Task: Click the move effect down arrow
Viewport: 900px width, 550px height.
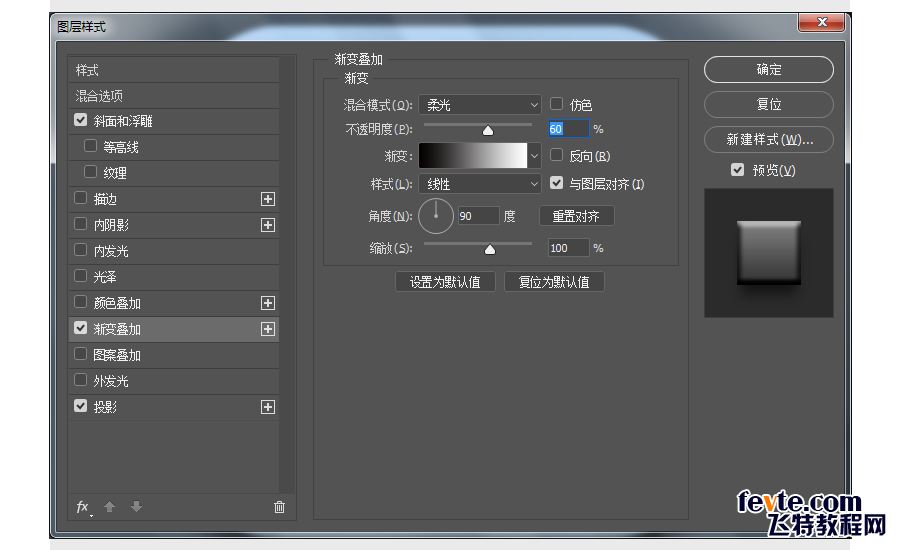Action: coord(136,507)
